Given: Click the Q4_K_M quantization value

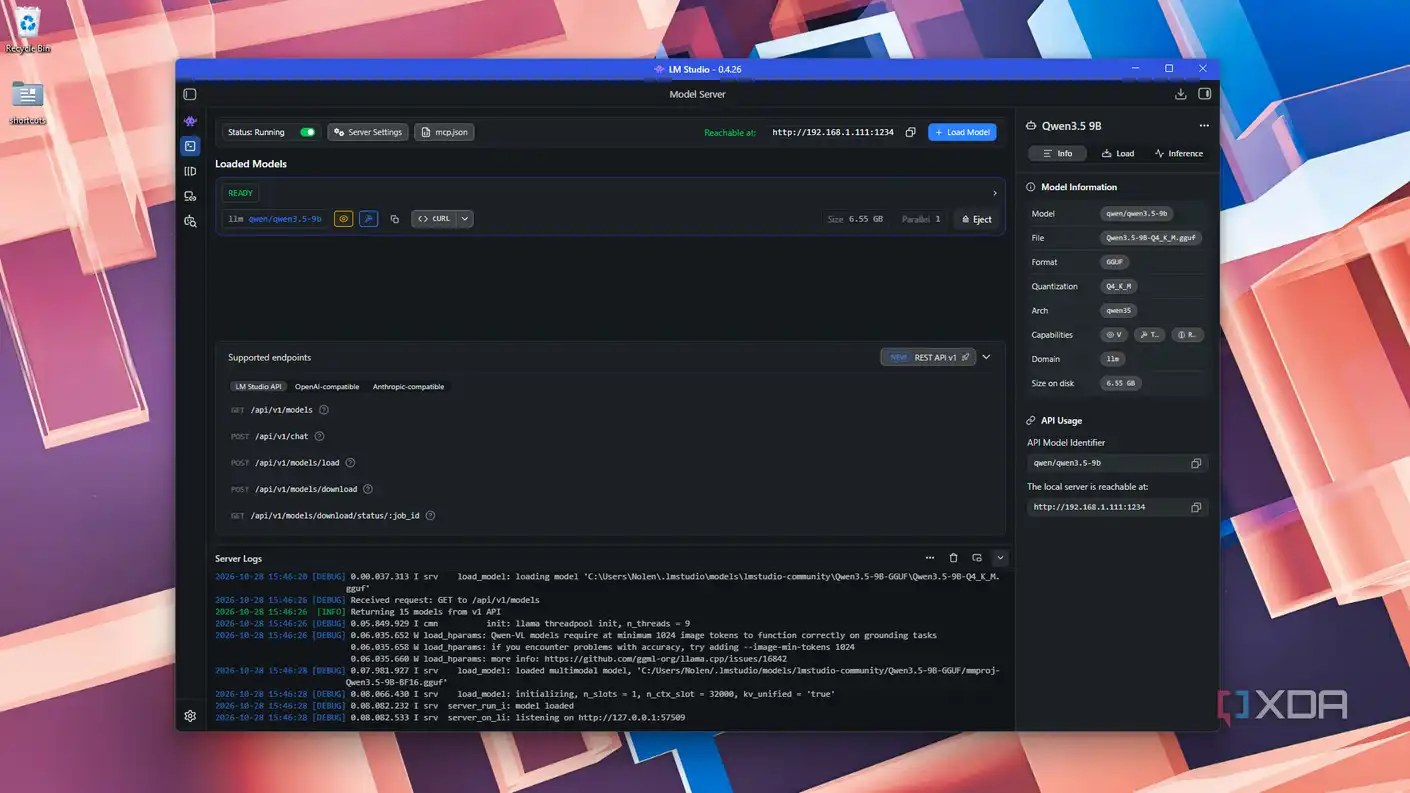Looking at the screenshot, I should [1117, 286].
